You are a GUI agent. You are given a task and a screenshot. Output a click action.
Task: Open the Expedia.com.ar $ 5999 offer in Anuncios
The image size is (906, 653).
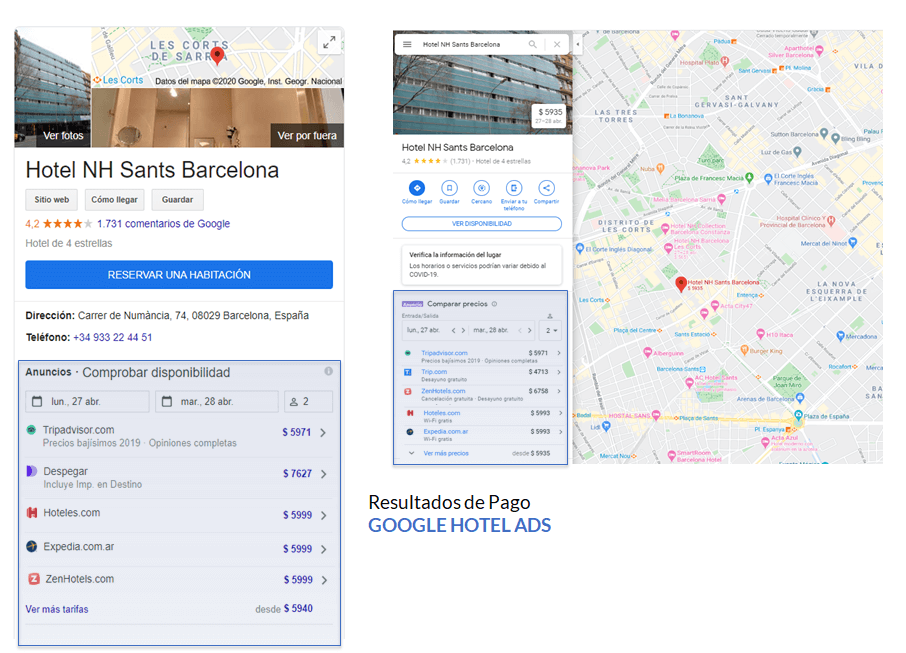[x=179, y=548]
